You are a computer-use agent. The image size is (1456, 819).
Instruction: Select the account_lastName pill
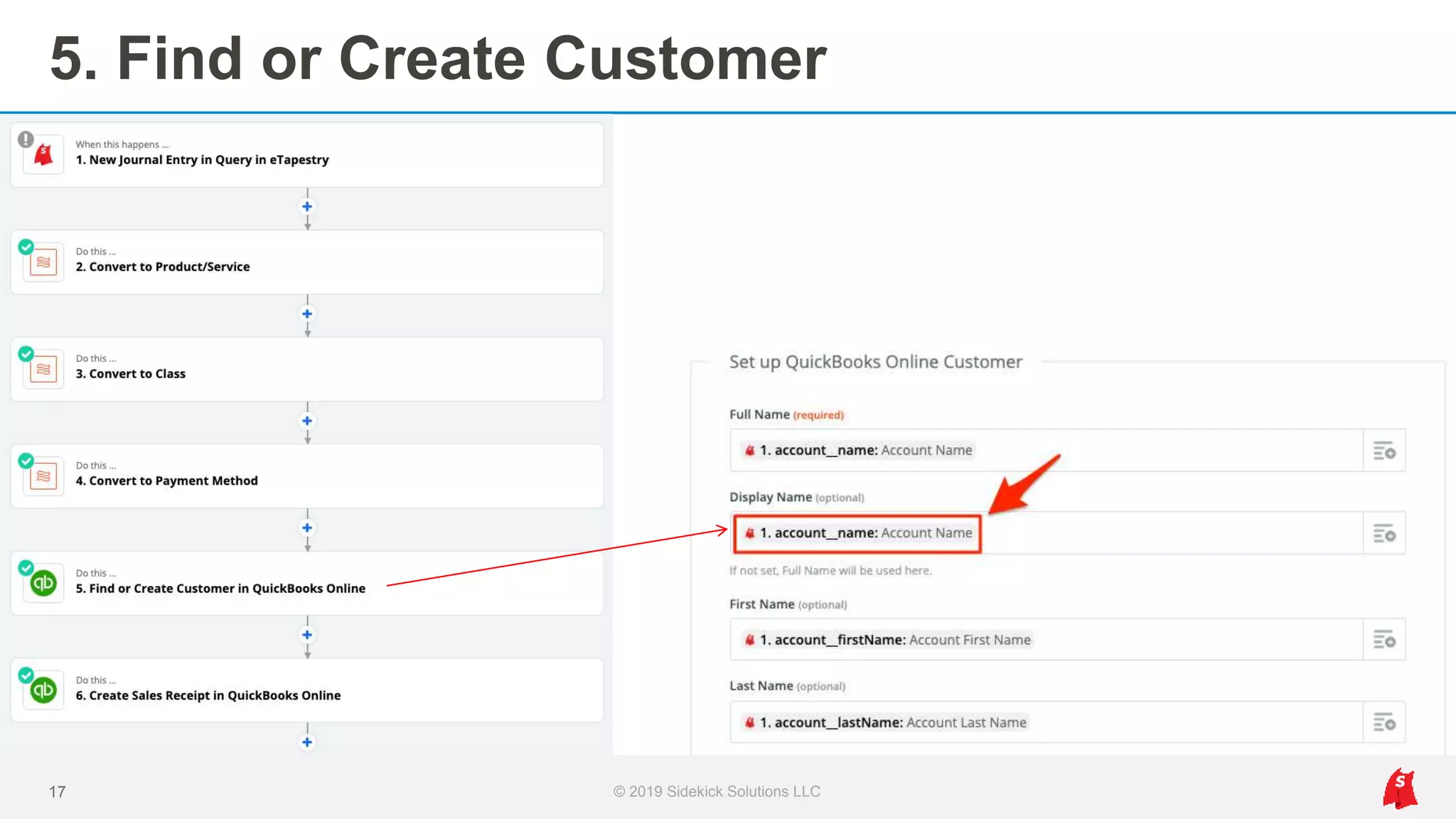click(884, 722)
